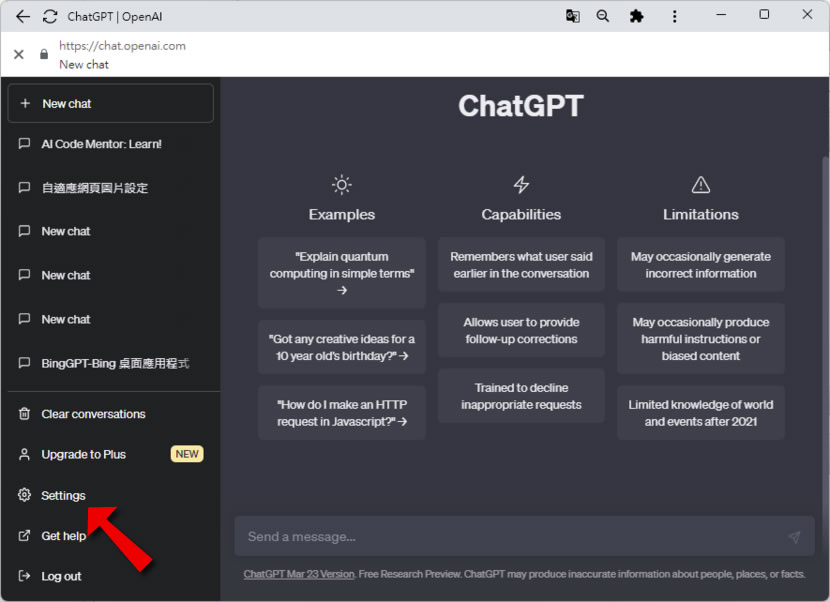
Task: Click chat bubble icon beside AI Code Mentor
Action: point(24,143)
